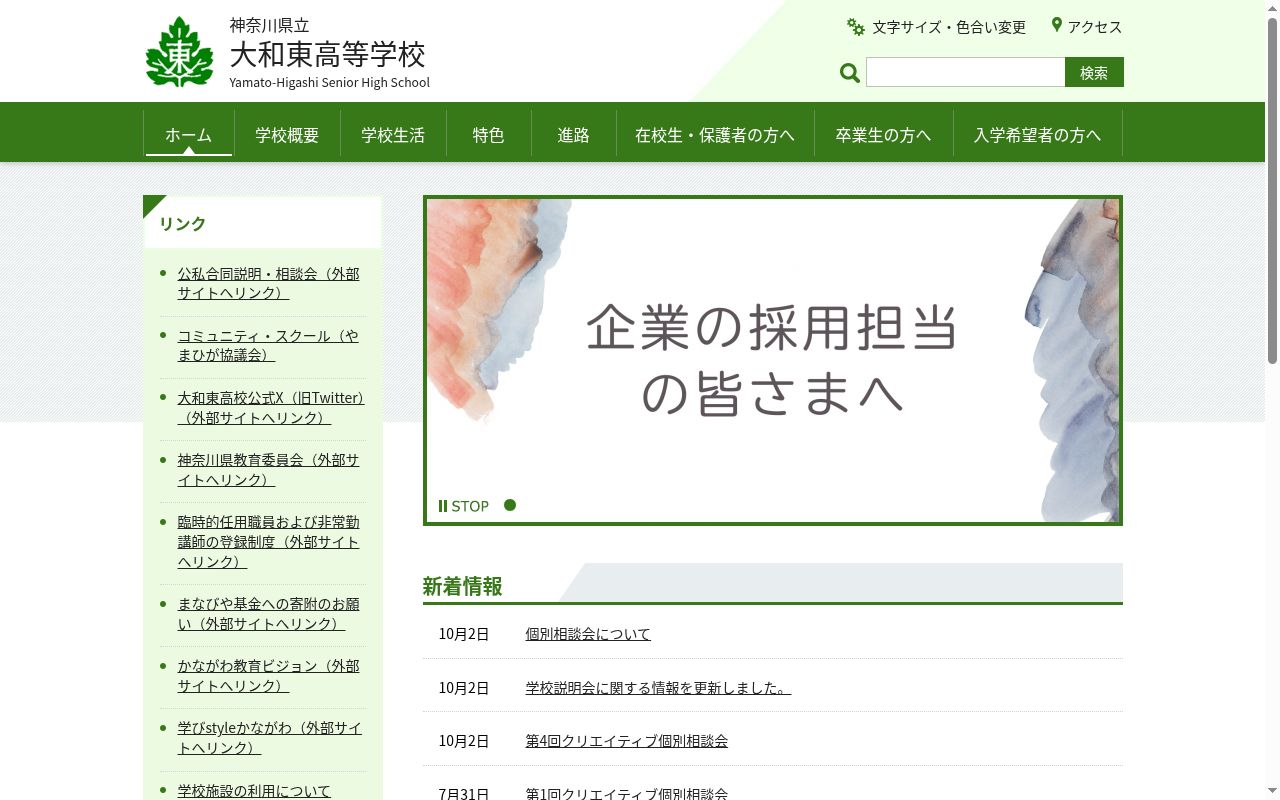The image size is (1280, 800).
Task: Click the 新着情報 section heading
Action: pyautogui.click(x=462, y=586)
